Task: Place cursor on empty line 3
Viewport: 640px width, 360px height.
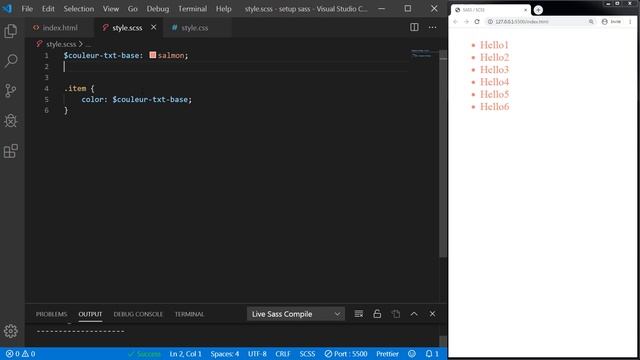Action: click(x=237, y=77)
